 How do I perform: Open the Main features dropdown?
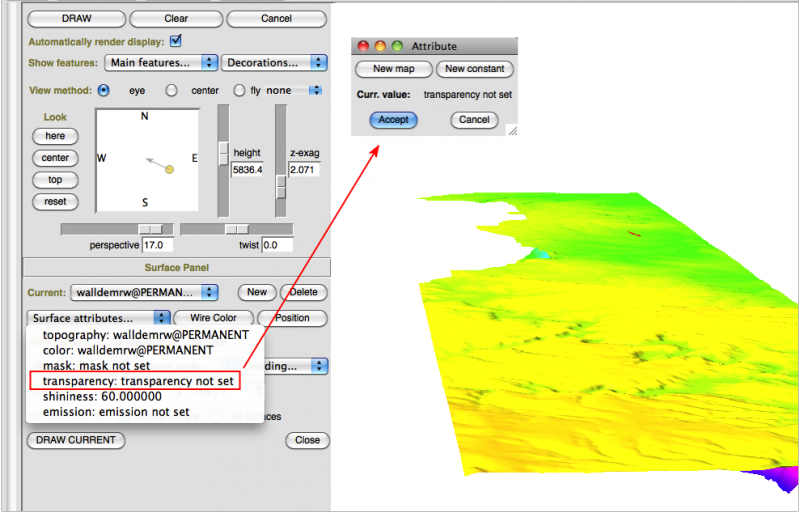(163, 63)
